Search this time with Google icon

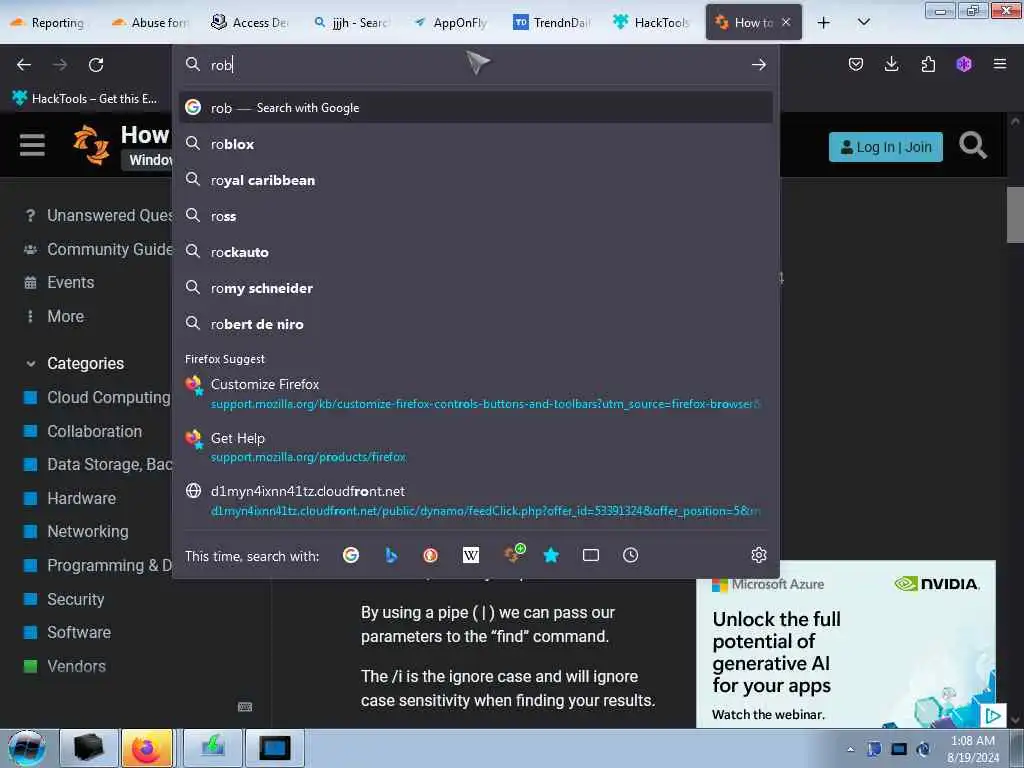pyautogui.click(x=351, y=555)
